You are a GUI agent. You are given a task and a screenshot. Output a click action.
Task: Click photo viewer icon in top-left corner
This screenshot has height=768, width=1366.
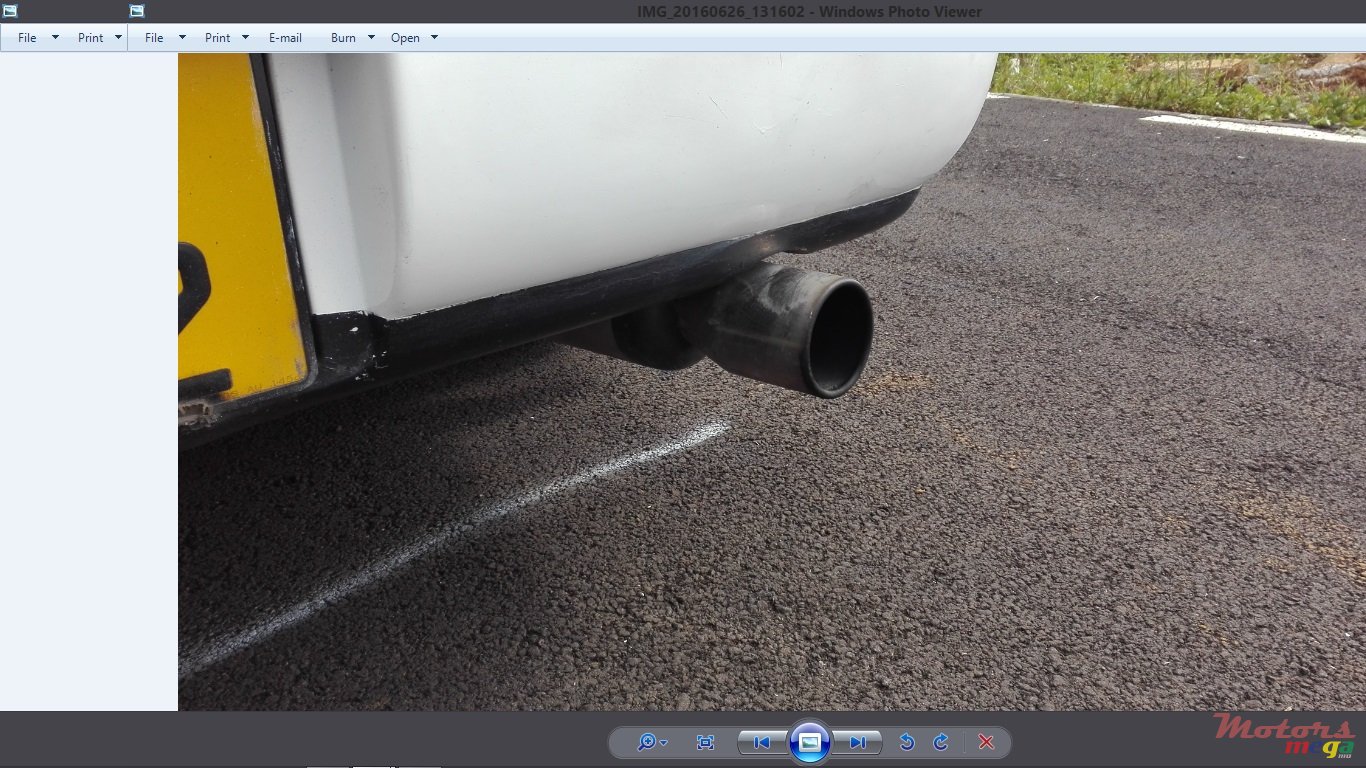tap(10, 11)
